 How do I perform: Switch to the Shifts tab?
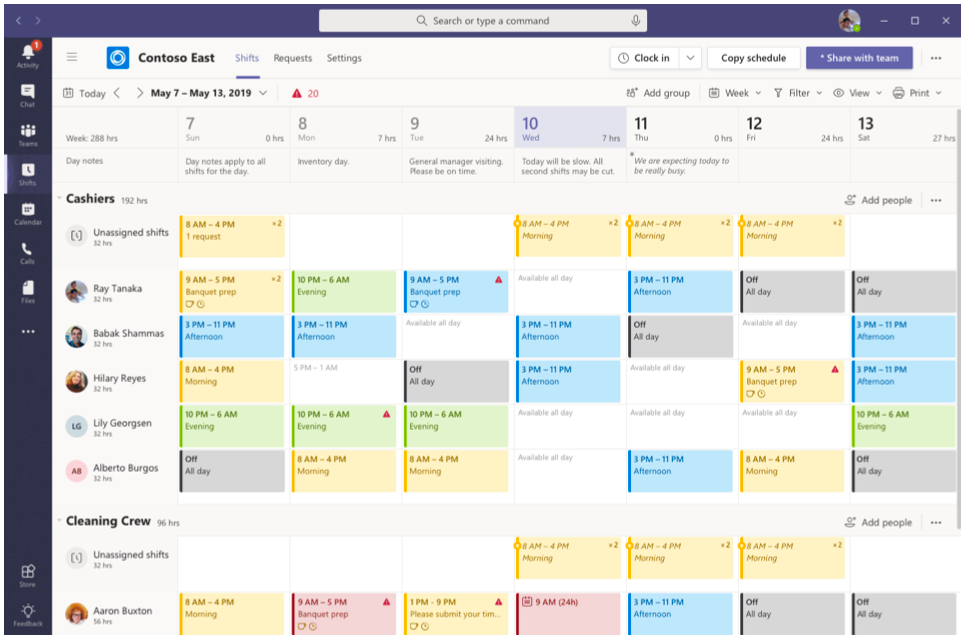(247, 58)
